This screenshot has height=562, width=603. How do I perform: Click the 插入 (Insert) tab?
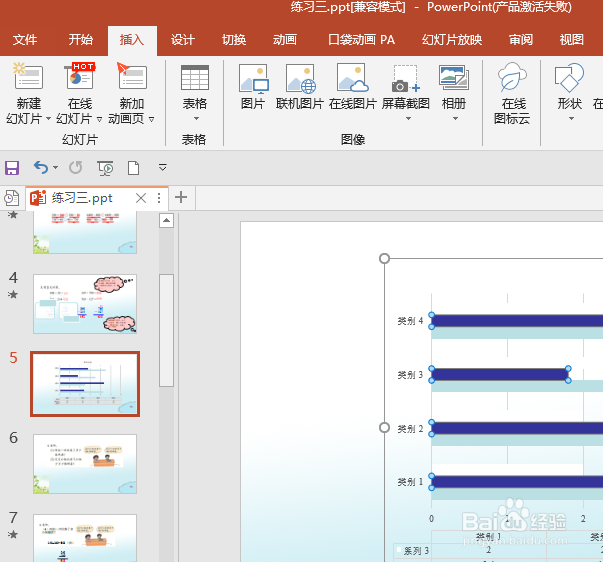(132, 40)
